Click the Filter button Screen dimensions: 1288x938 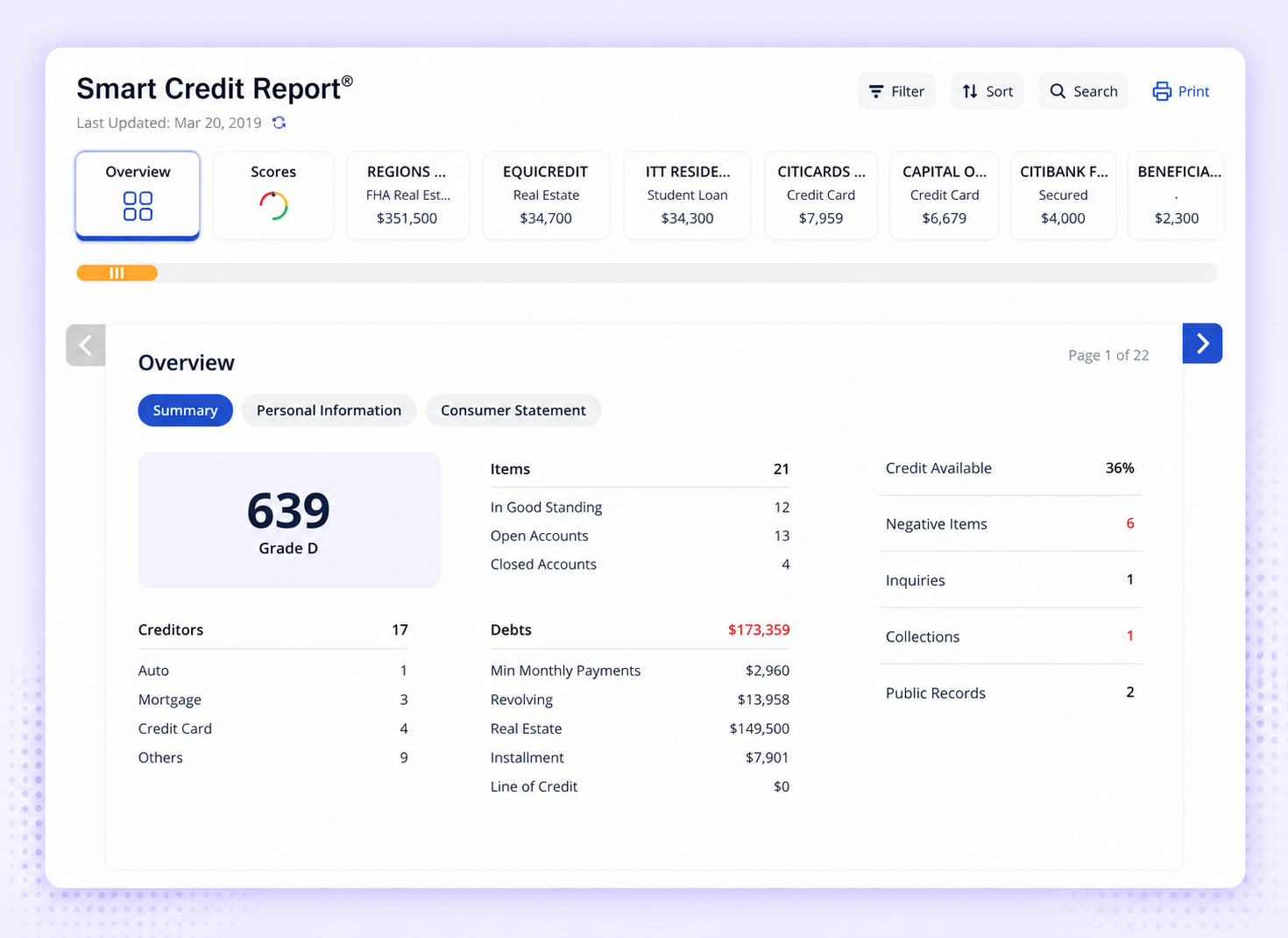point(896,91)
